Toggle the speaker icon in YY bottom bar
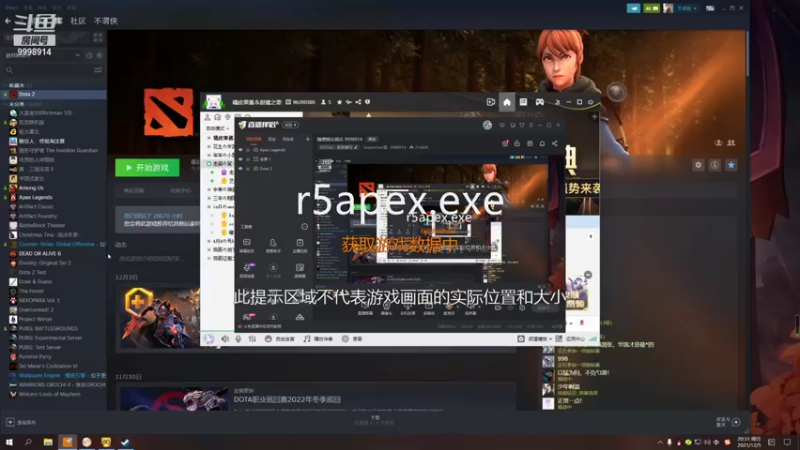Viewport: 800px width, 450px height. (225, 339)
